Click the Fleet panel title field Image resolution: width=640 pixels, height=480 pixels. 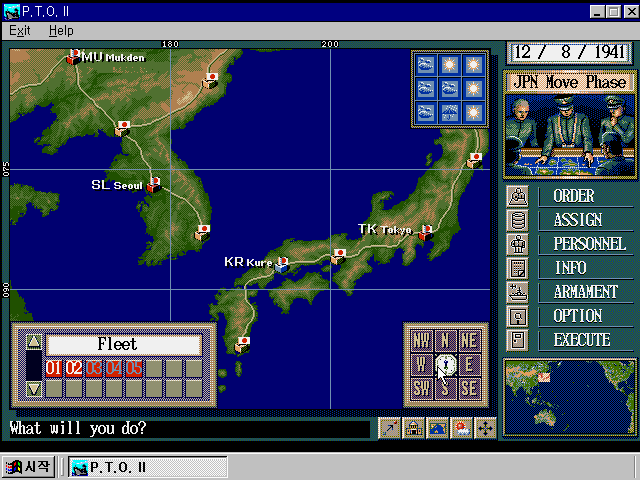pos(124,345)
